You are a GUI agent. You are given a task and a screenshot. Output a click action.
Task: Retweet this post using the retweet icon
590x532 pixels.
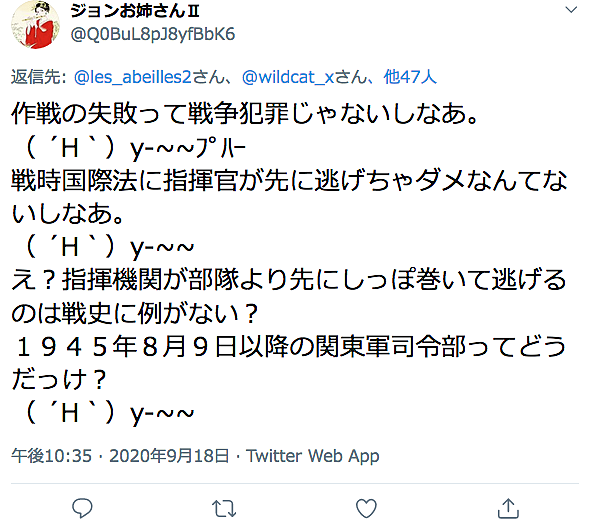click(224, 509)
